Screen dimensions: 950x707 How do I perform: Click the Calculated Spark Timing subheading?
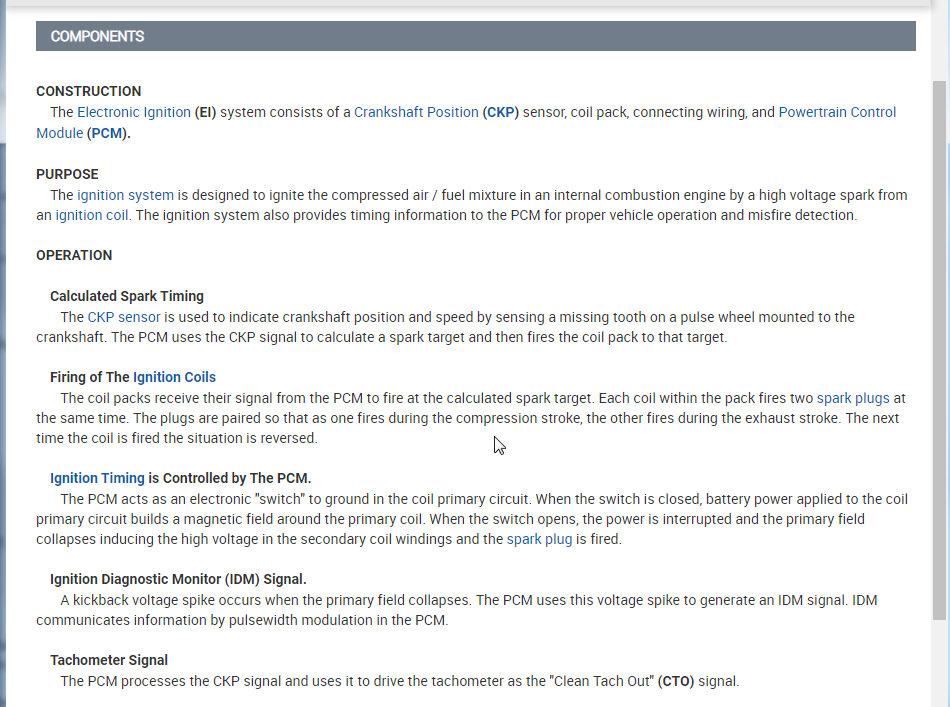(x=127, y=296)
